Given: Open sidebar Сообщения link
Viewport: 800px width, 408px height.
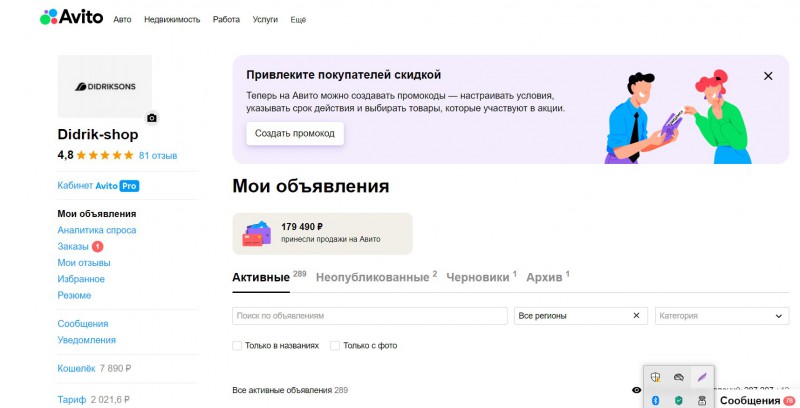Looking at the screenshot, I should 83,324.
